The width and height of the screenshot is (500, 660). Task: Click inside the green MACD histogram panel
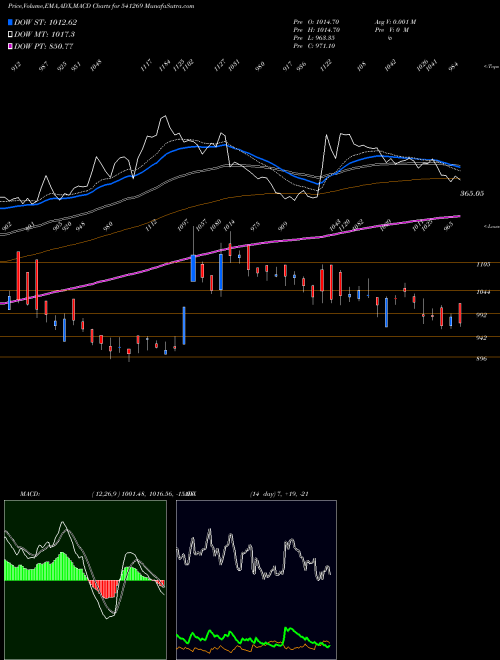click(85, 580)
